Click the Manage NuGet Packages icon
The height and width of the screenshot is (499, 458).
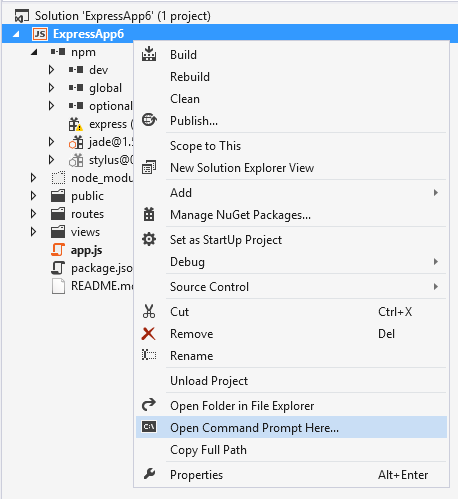coord(149,214)
